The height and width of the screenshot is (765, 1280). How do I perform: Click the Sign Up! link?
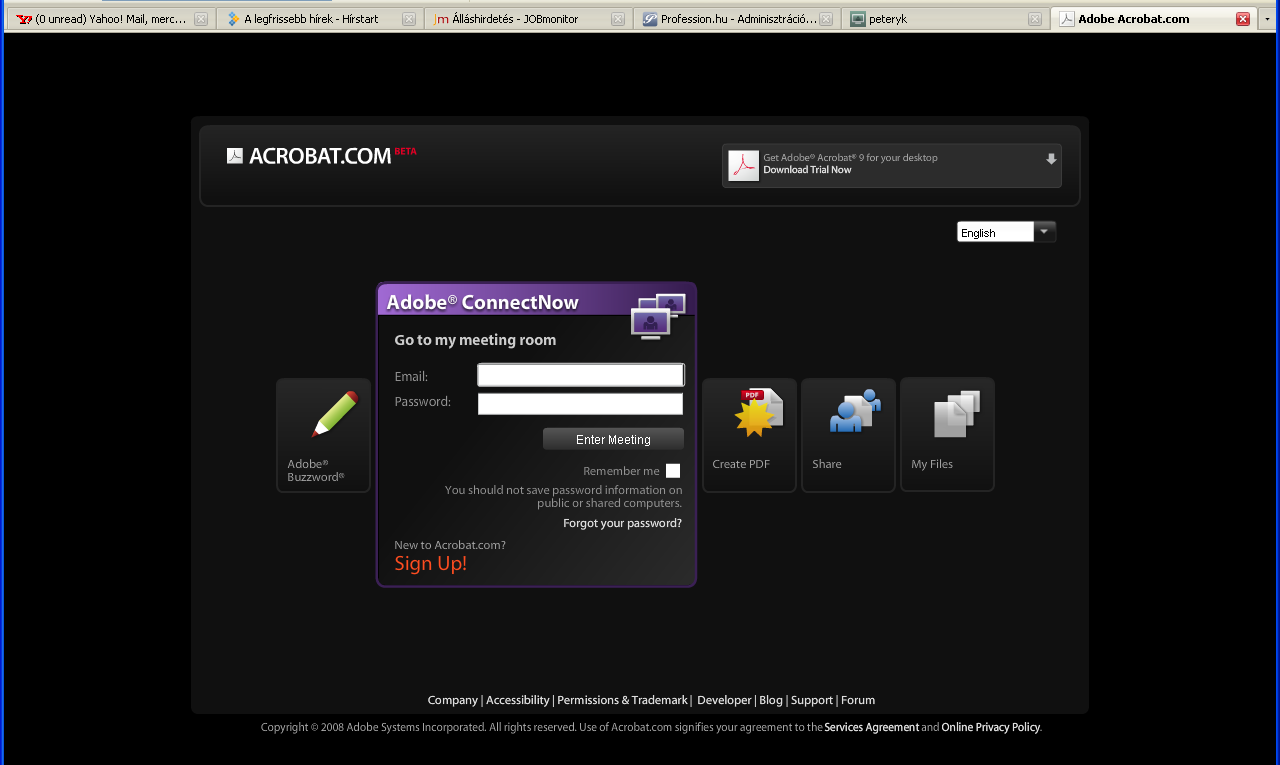[430, 564]
